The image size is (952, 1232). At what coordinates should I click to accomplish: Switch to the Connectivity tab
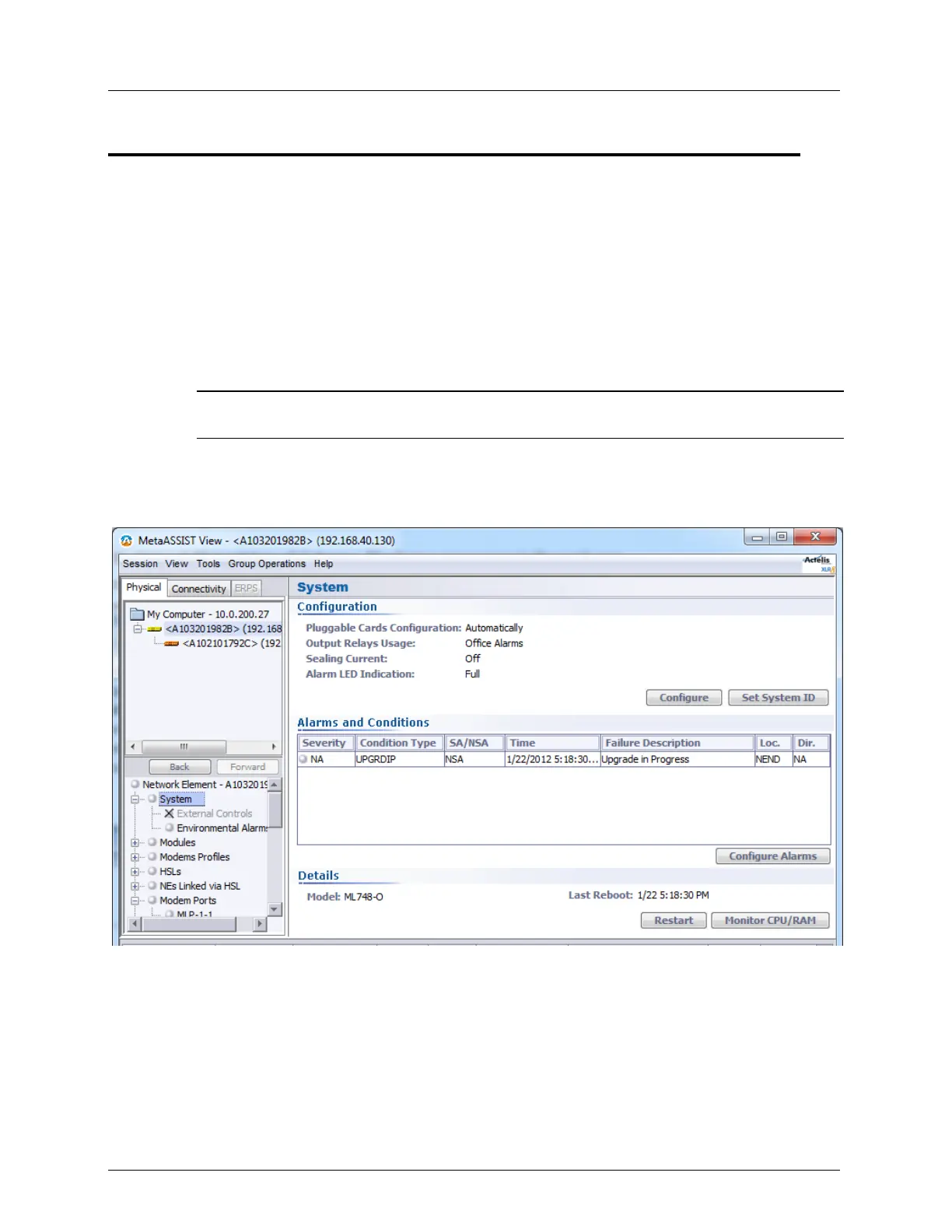[x=199, y=589]
